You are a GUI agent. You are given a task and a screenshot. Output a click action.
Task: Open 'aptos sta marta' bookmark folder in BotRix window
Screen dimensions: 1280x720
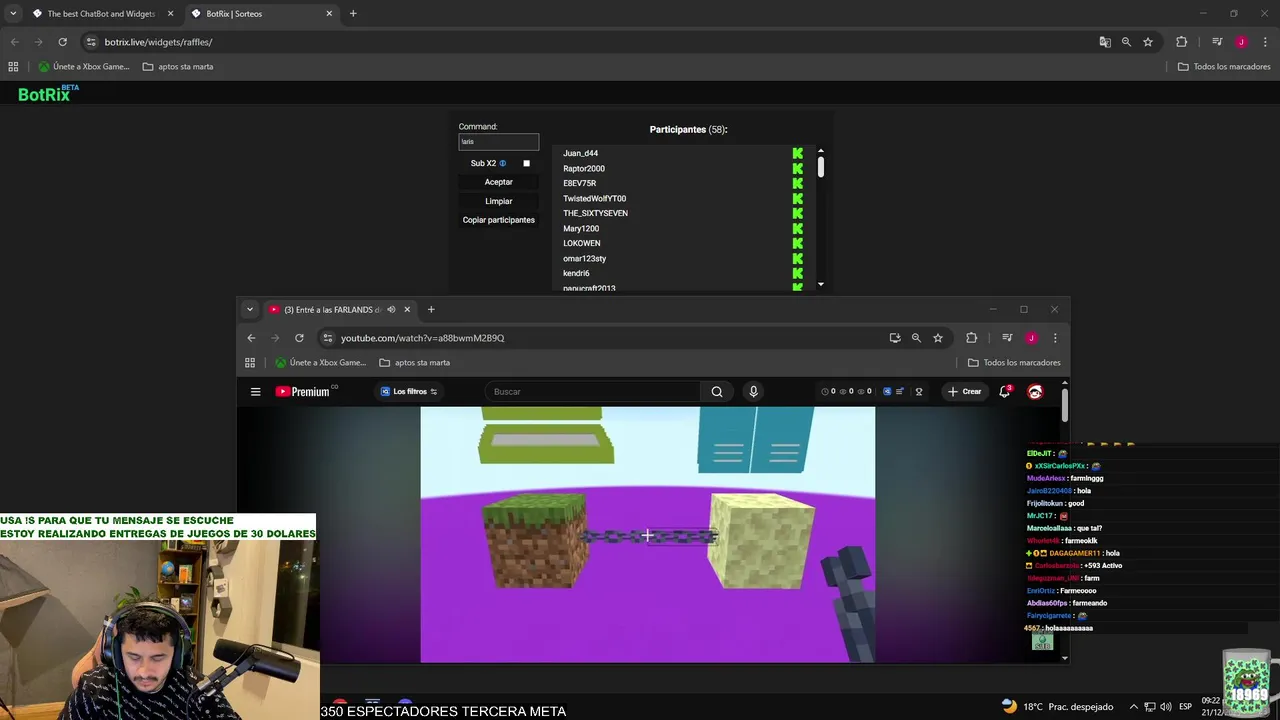[x=178, y=67]
